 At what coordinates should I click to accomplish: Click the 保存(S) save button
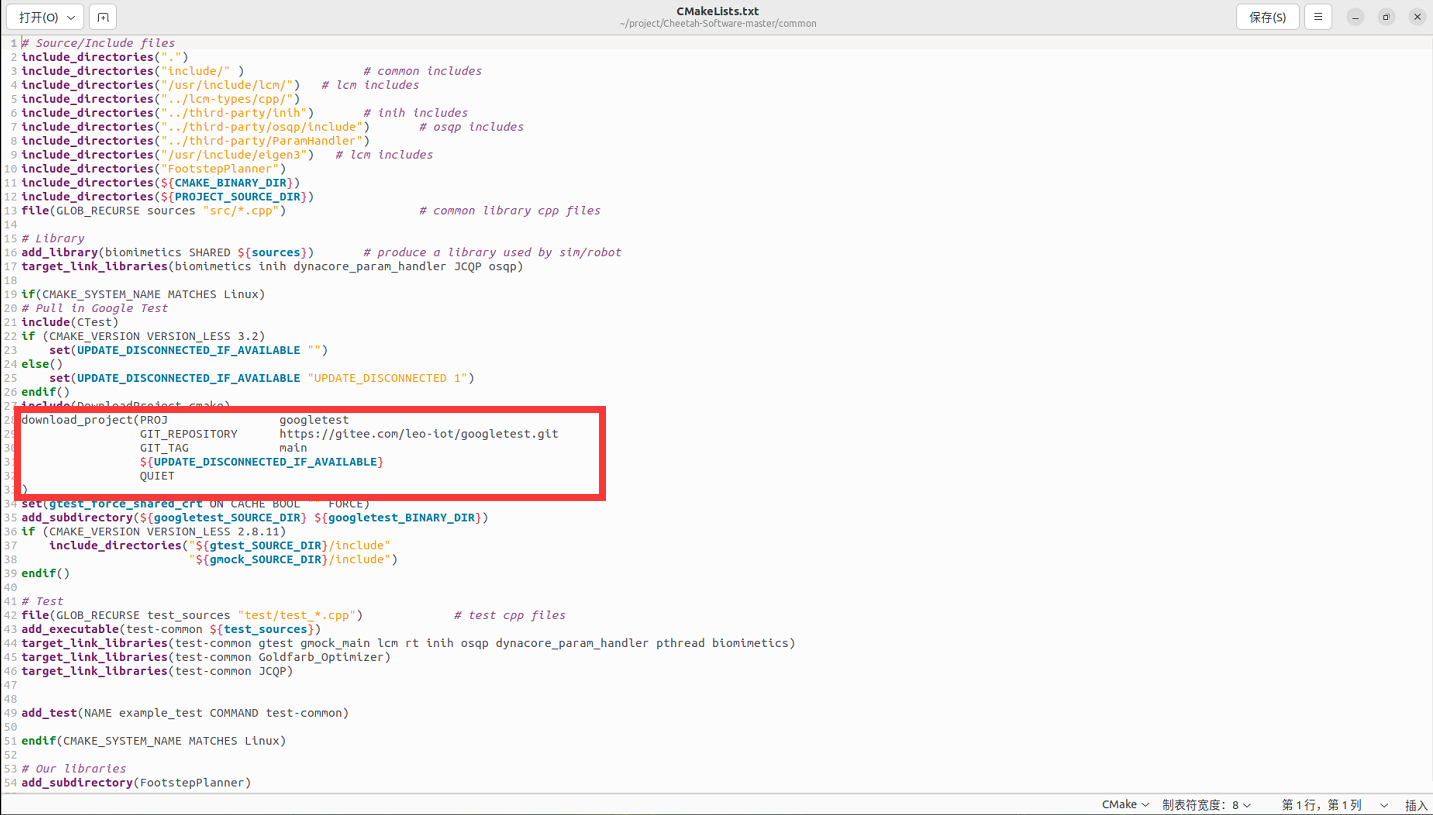coord(1267,17)
